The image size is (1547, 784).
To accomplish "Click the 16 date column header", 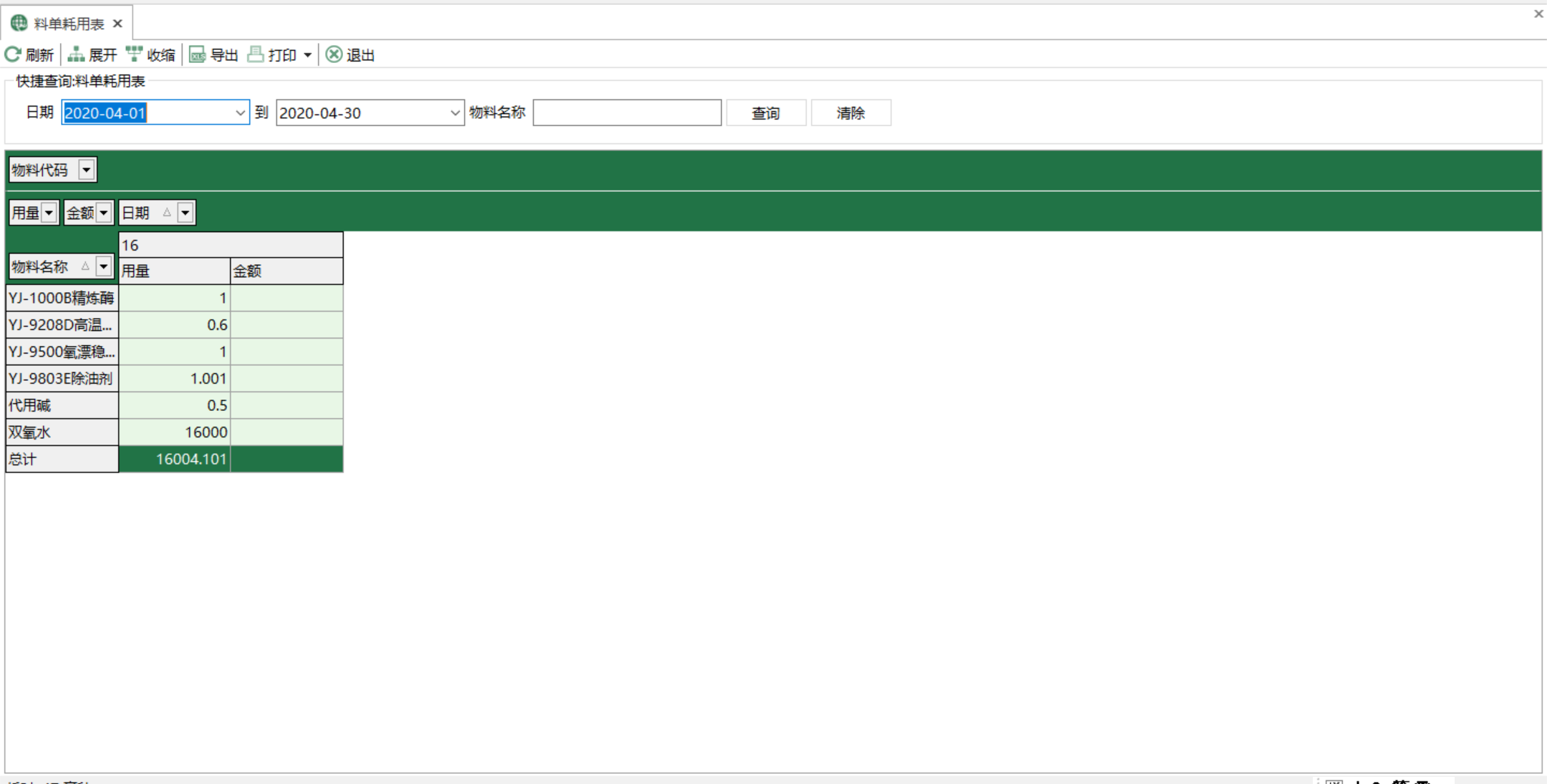I will pyautogui.click(x=231, y=245).
